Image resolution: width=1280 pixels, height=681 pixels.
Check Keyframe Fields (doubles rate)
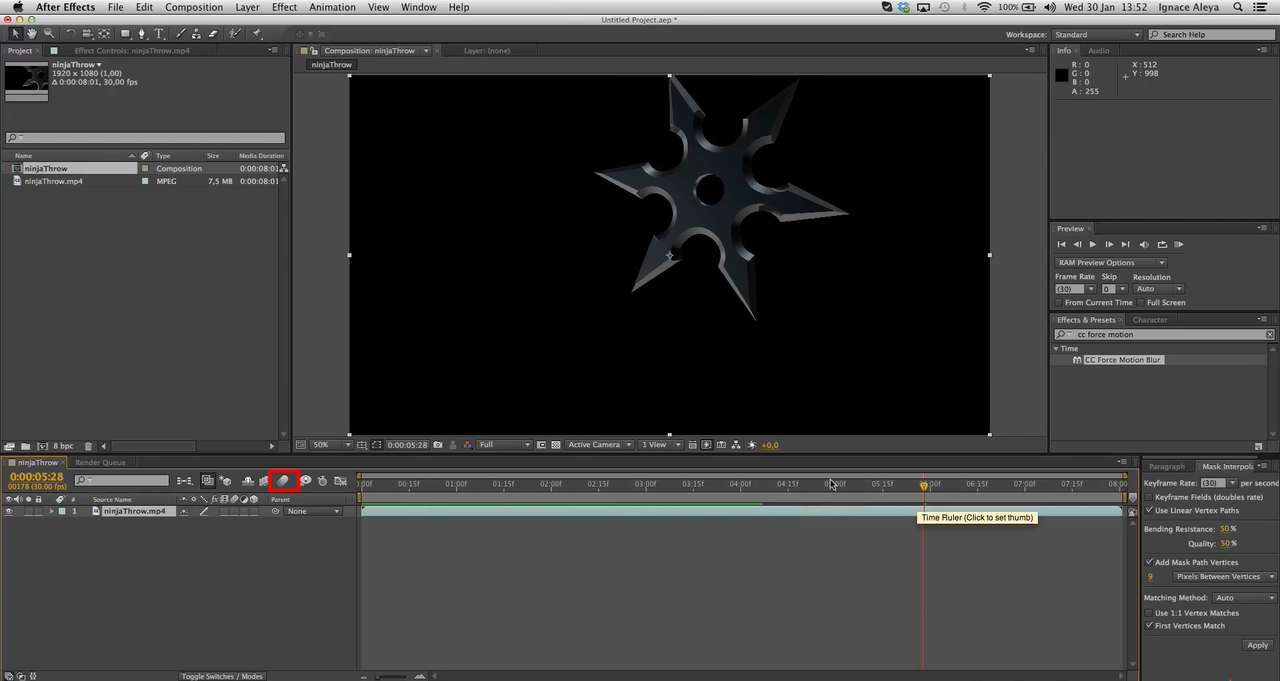point(1149,497)
